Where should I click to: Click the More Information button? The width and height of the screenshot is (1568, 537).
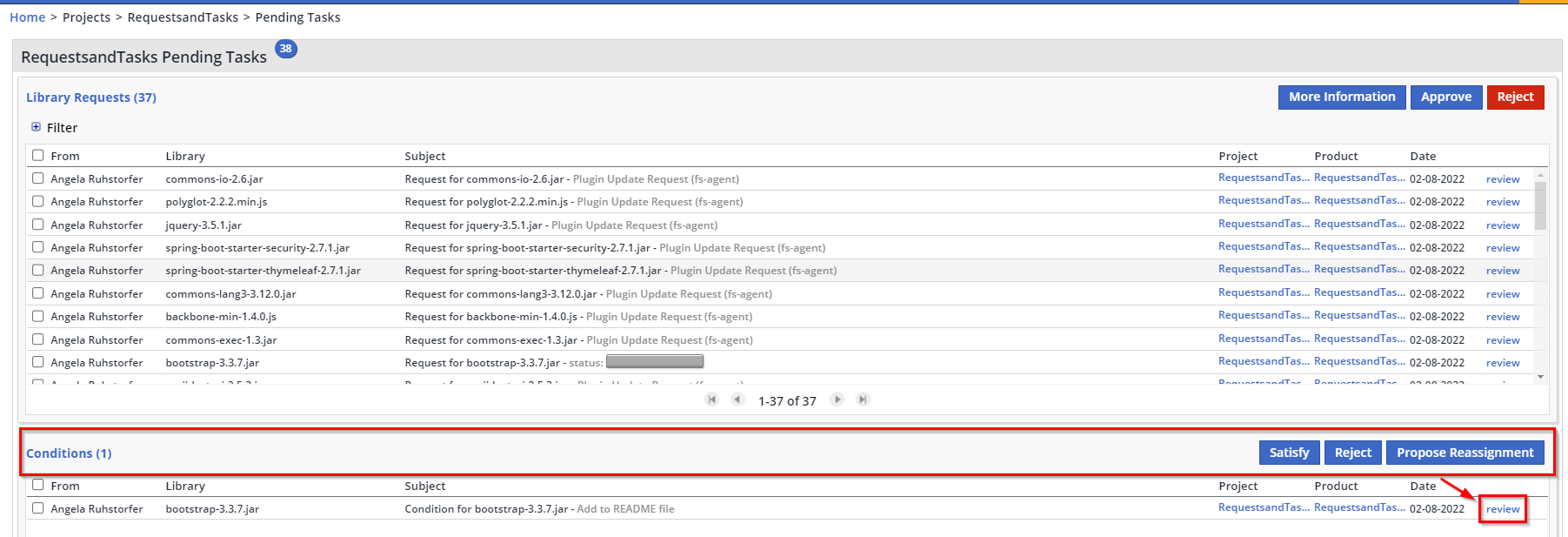click(1341, 97)
